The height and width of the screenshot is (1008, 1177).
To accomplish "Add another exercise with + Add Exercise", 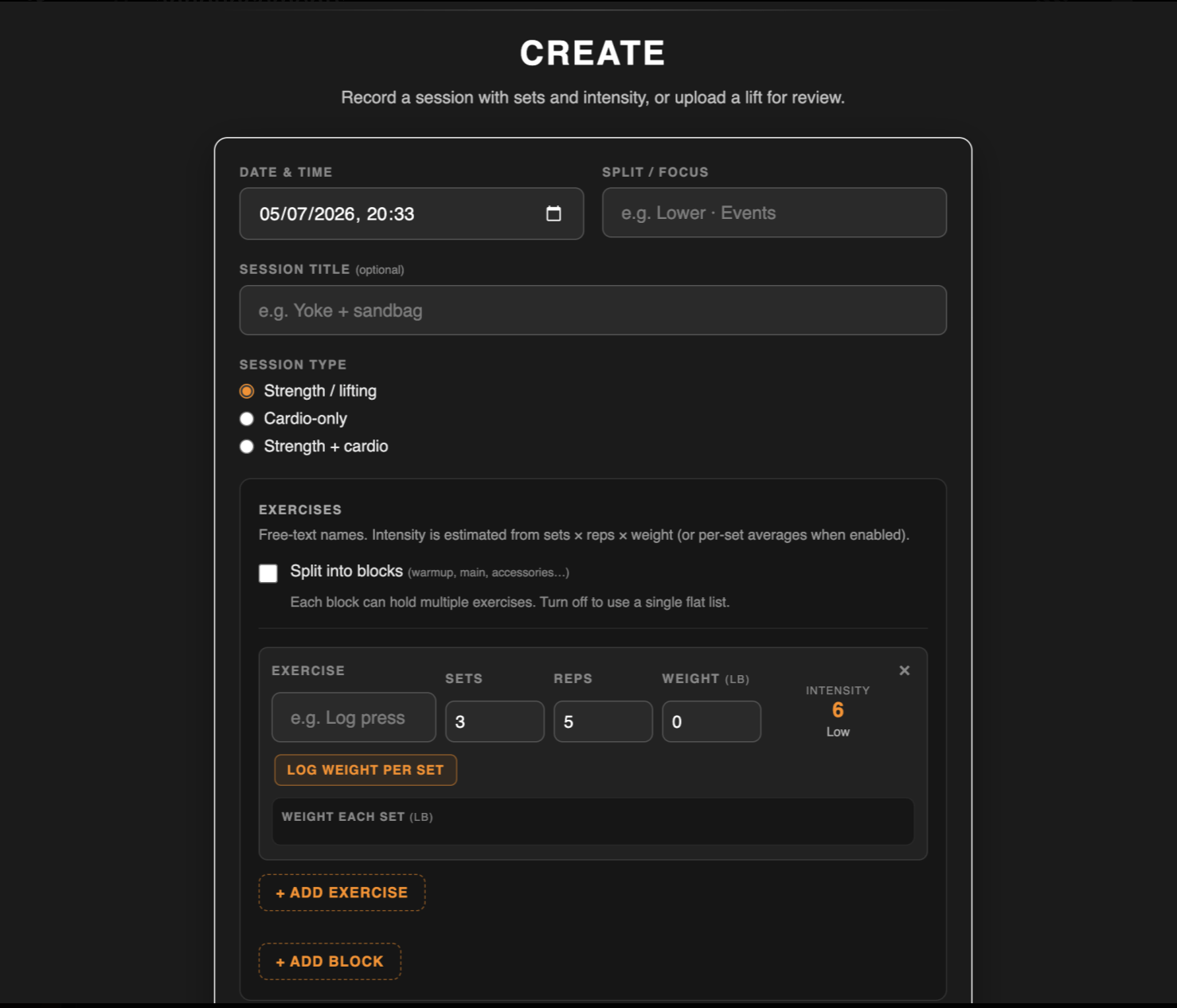I will click(342, 893).
